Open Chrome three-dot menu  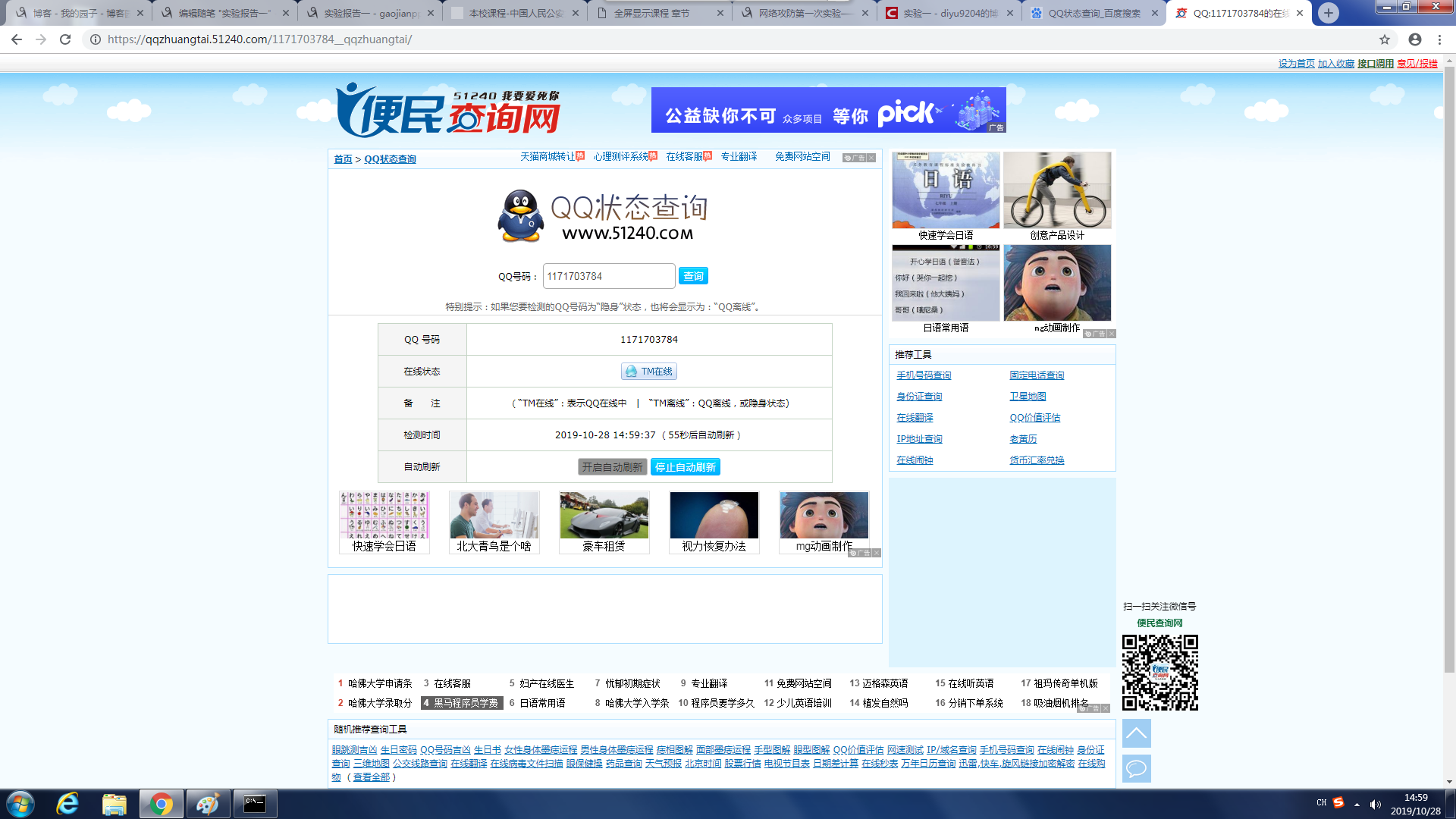(x=1439, y=39)
